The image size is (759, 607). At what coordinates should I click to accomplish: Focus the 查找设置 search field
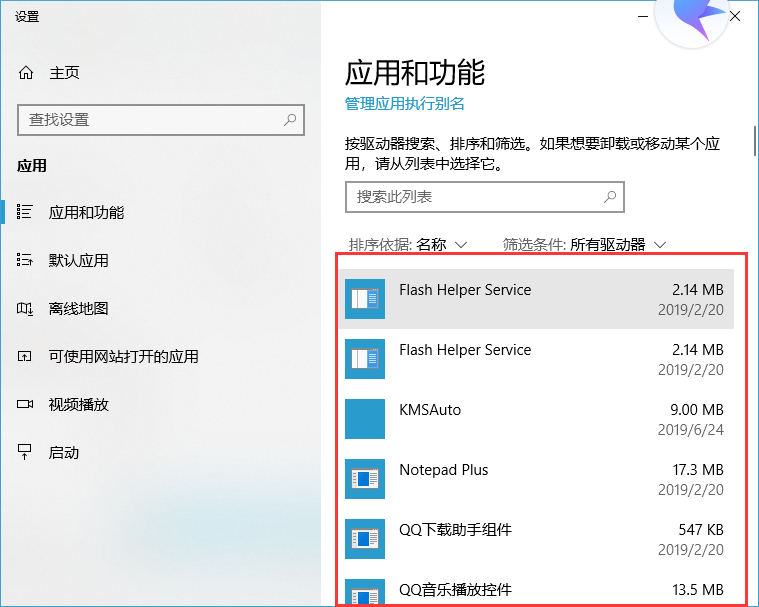click(161, 120)
